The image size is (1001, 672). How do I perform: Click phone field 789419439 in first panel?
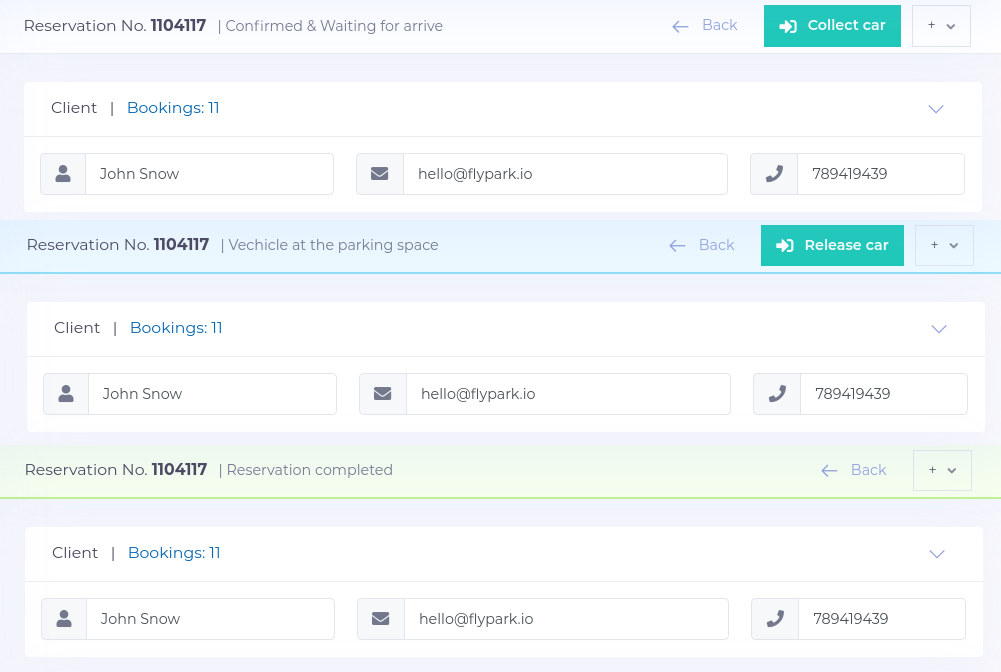point(880,174)
